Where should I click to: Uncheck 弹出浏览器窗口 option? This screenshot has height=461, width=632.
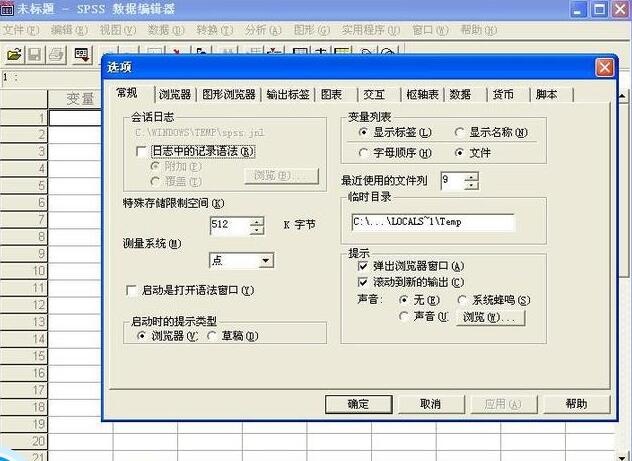click(362, 266)
